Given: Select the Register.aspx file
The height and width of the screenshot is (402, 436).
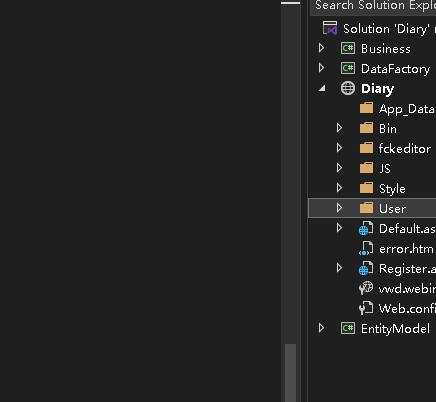Looking at the screenshot, I should click(372, 268).
